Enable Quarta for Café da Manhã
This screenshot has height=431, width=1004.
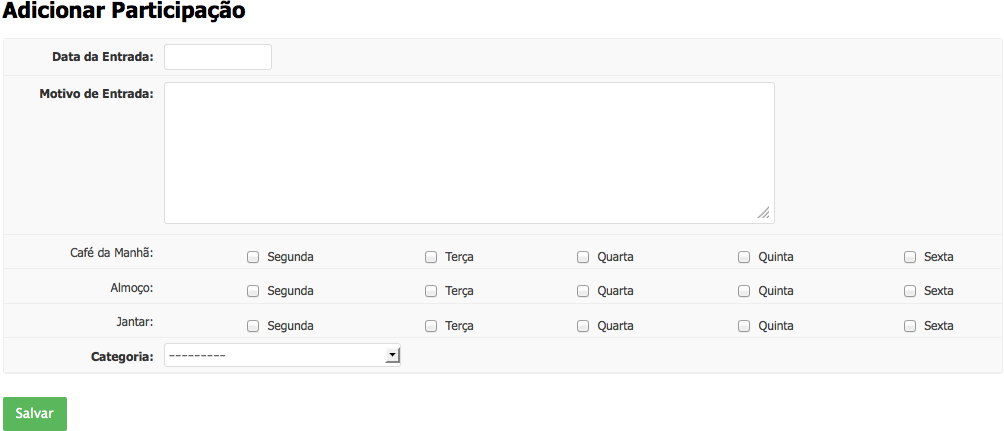583,257
